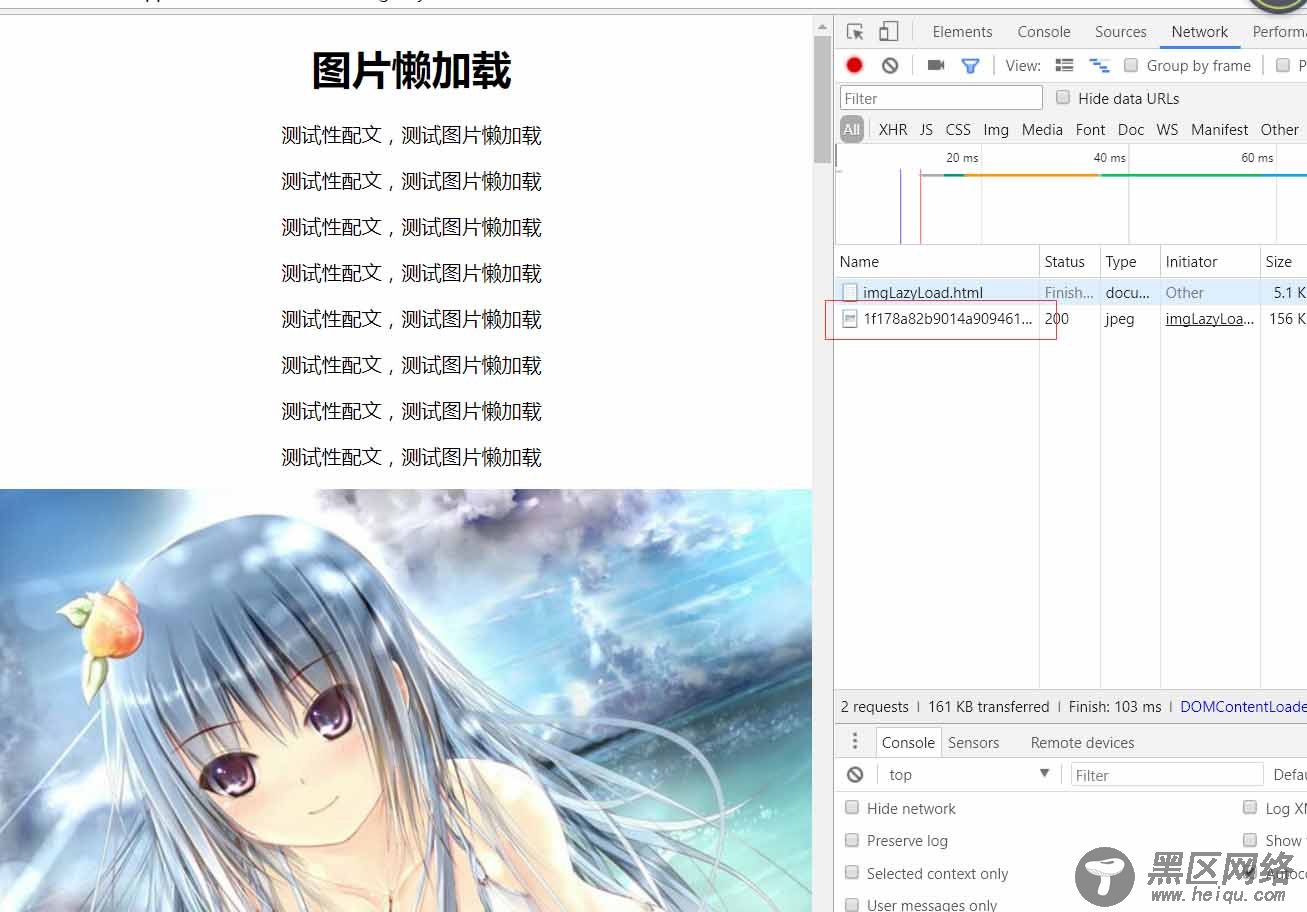This screenshot has height=912, width=1307.
Task: Select the imgLazyLoad.html request row
Action: pyautogui.click(x=1071, y=292)
